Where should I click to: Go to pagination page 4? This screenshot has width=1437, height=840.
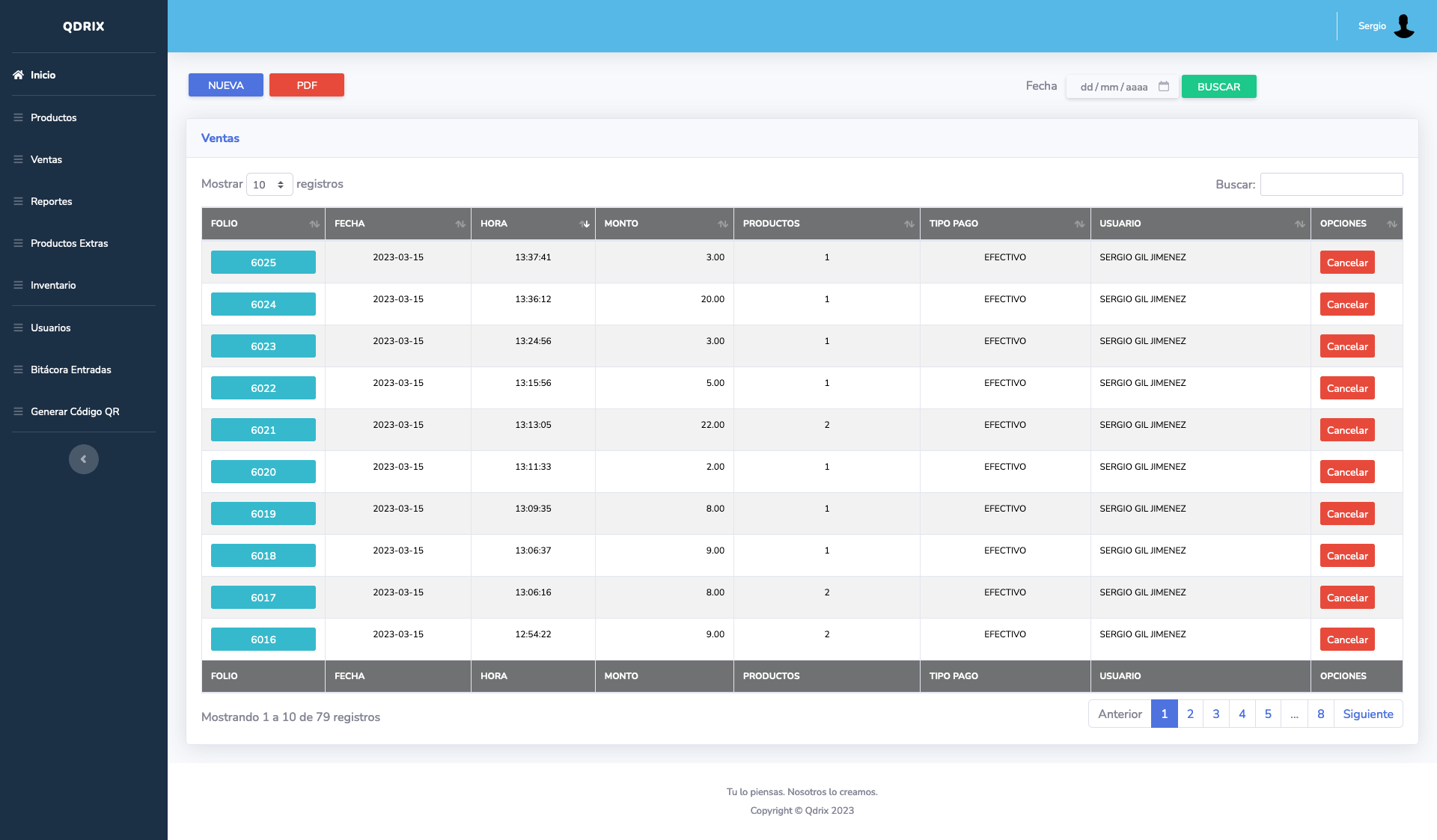point(1242,714)
